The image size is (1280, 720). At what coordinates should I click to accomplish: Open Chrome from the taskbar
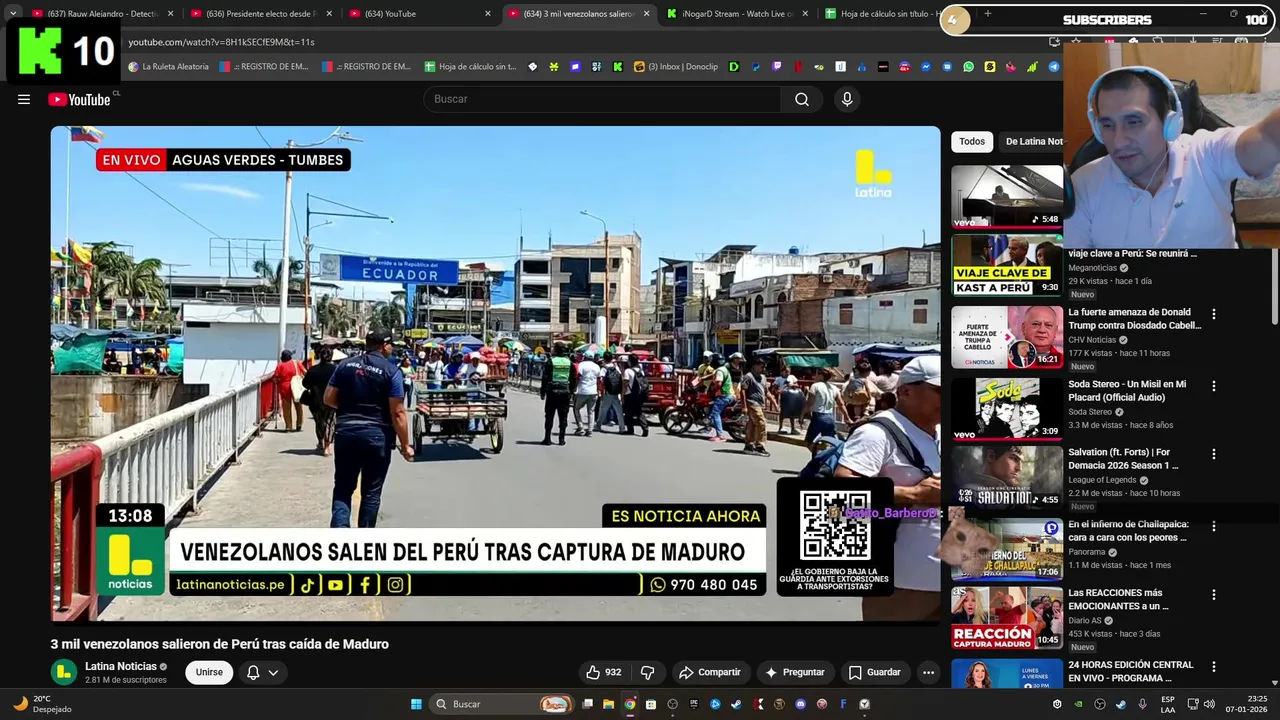tap(630, 704)
